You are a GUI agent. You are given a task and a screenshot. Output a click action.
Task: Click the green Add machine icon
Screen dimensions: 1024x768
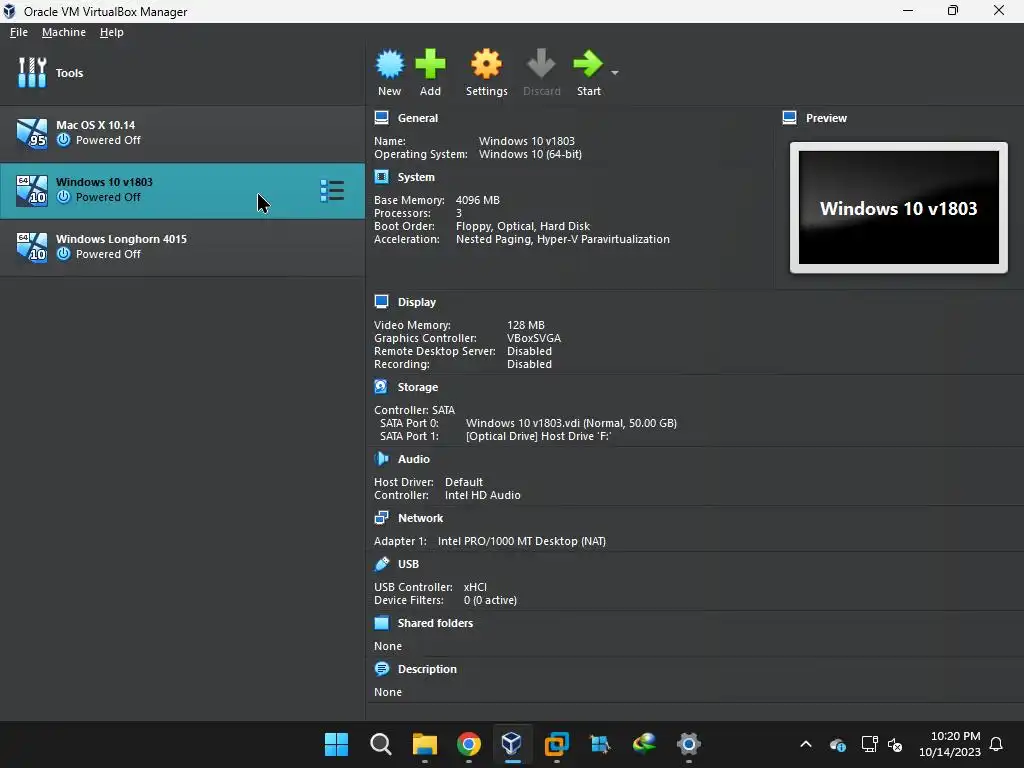click(430, 65)
